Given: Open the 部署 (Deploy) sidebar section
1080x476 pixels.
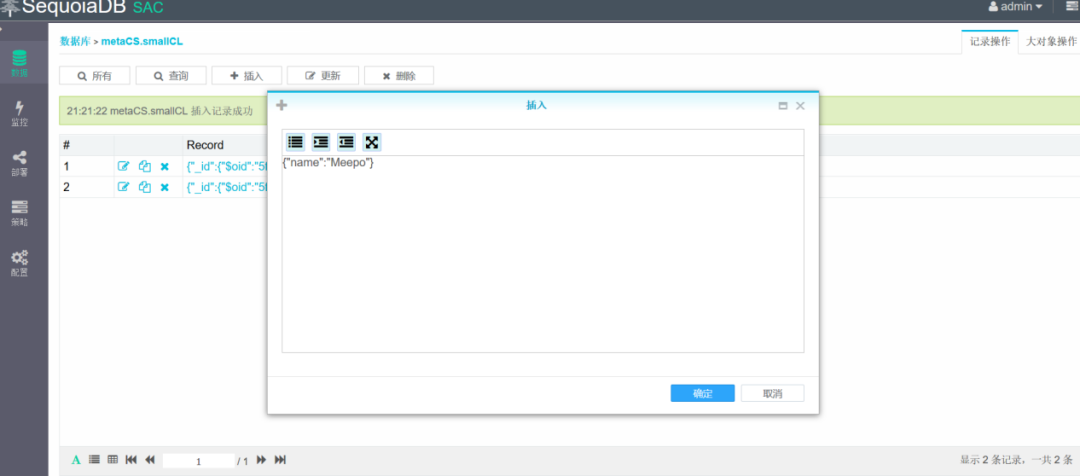Looking at the screenshot, I should (20, 164).
